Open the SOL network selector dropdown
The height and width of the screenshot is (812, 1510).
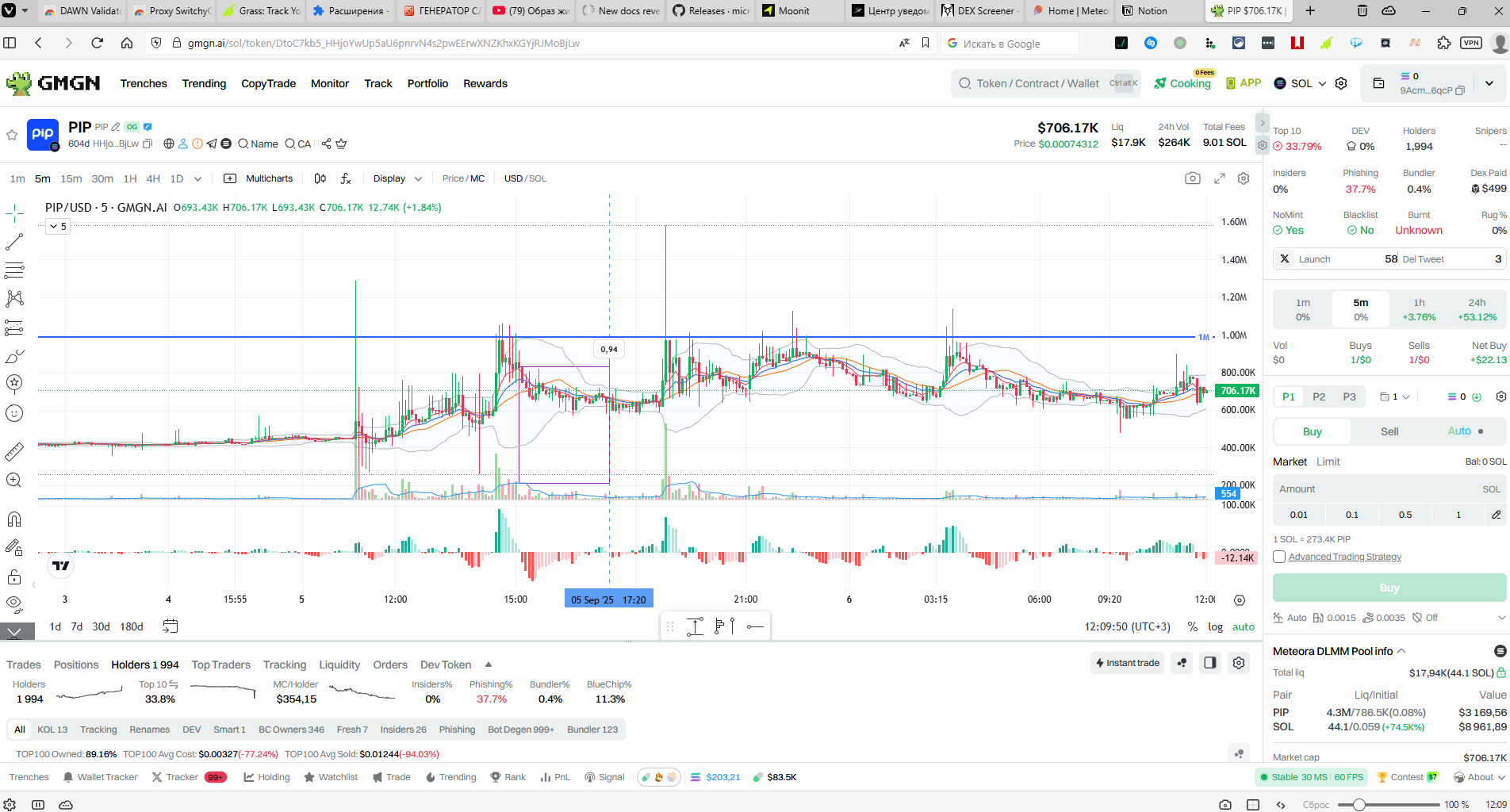(1300, 83)
